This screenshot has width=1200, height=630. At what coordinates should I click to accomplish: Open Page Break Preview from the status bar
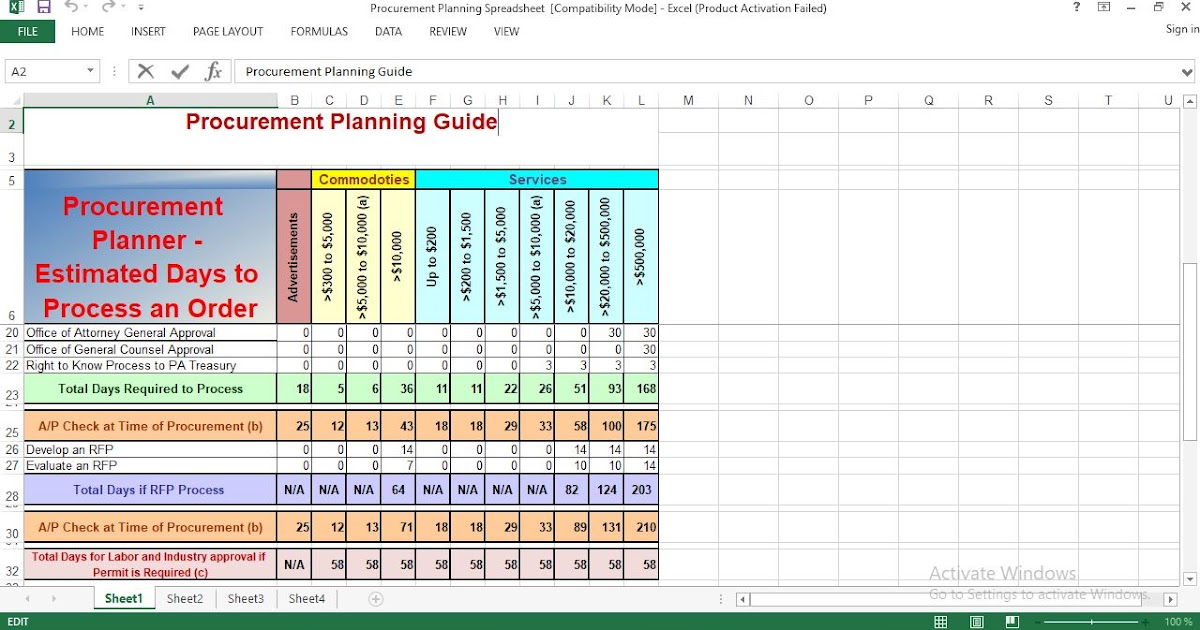pos(1011,620)
